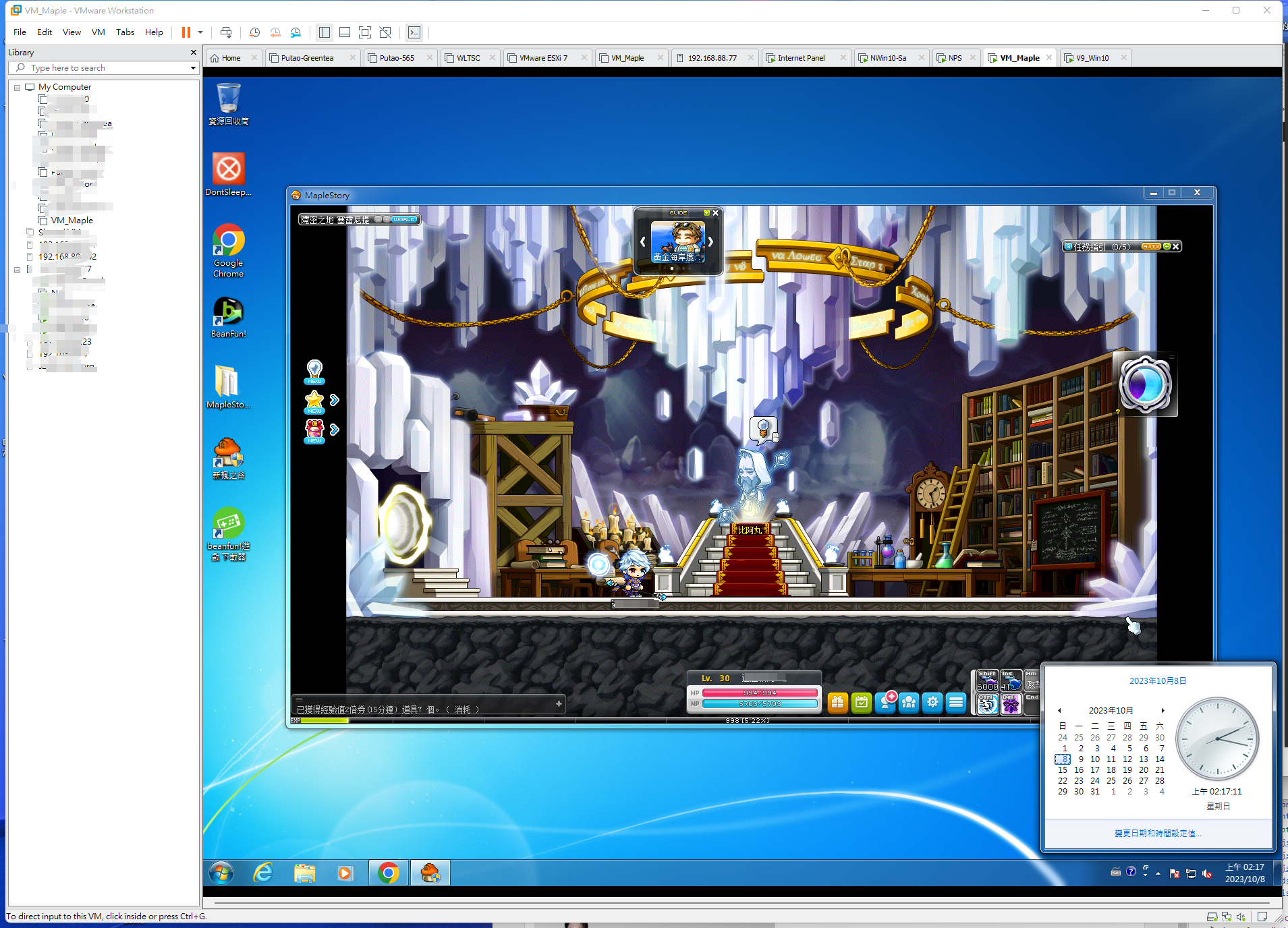The height and width of the screenshot is (928, 1288).
Task: Click change date and time settings link
Action: pos(1158,834)
